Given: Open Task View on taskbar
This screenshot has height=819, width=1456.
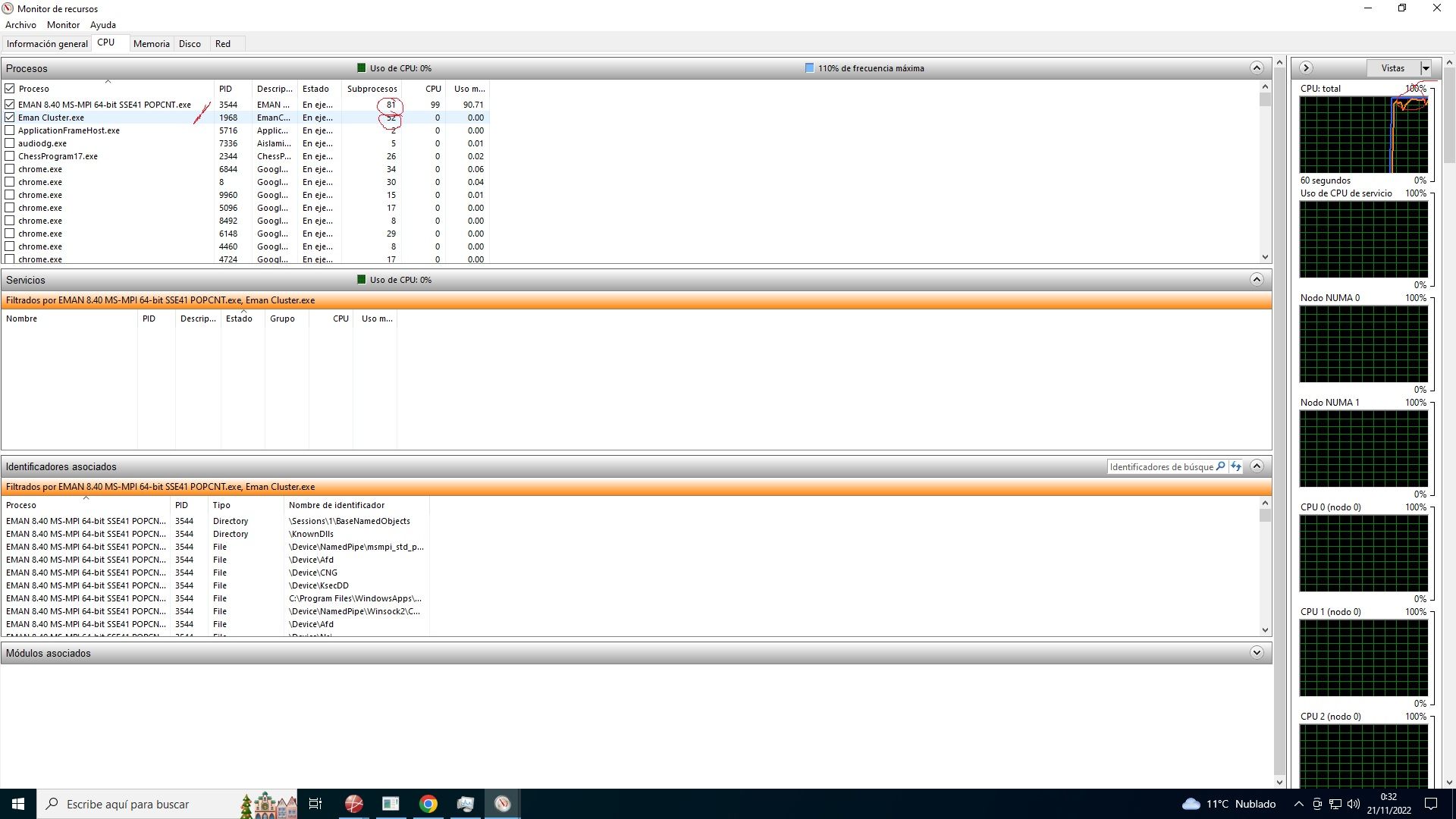Looking at the screenshot, I should pos(315,804).
